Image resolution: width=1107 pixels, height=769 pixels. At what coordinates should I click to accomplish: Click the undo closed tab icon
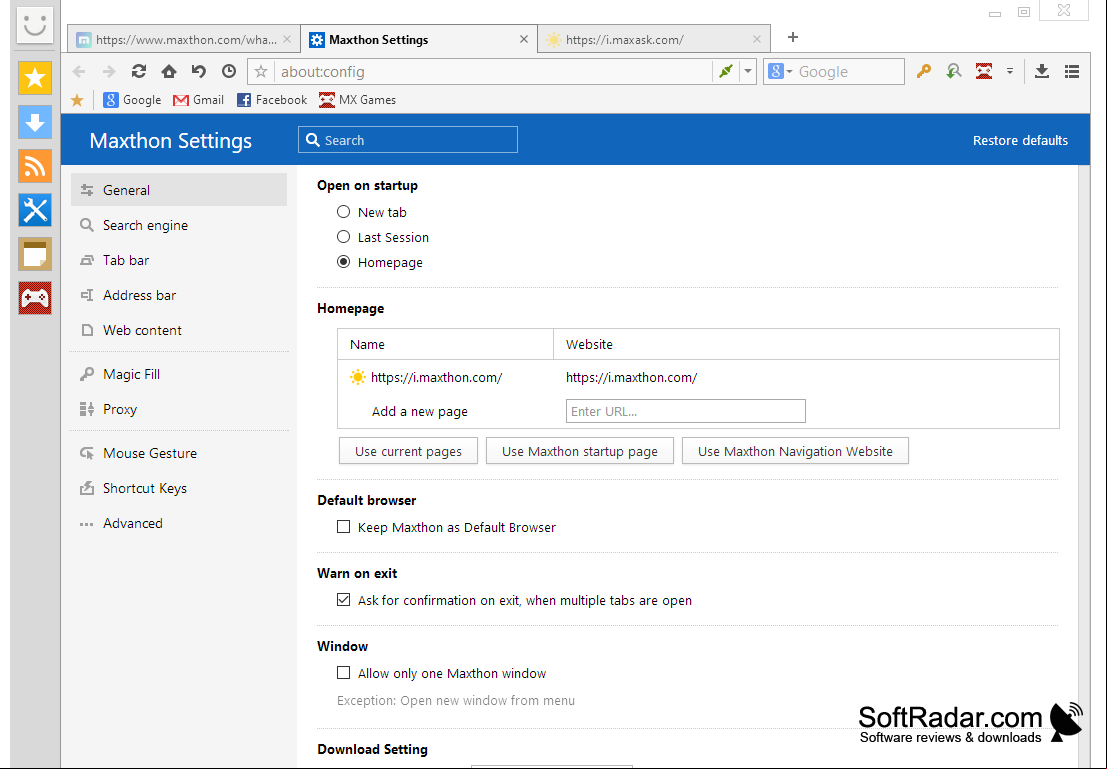tap(198, 71)
